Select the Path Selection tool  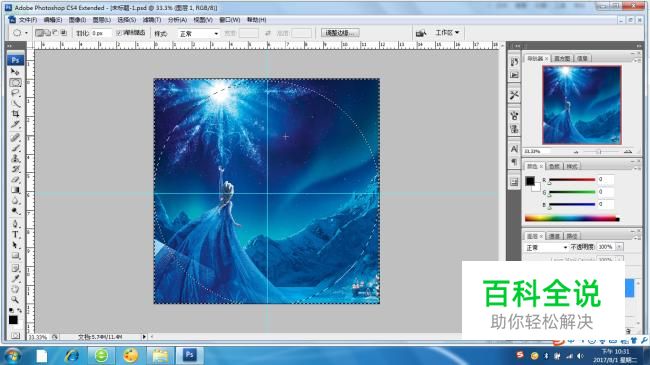click(15, 245)
